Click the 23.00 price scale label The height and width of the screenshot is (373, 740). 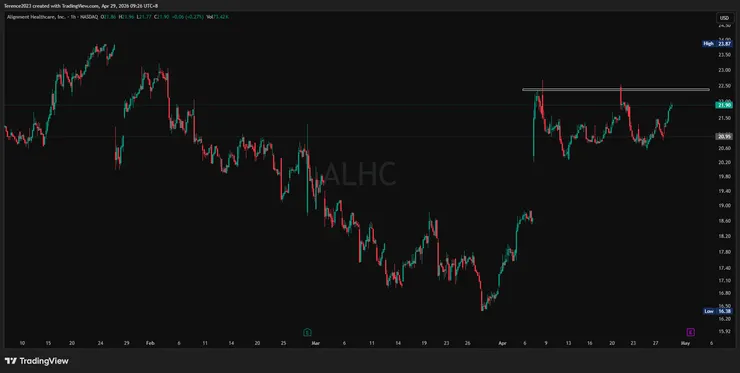(x=724, y=70)
